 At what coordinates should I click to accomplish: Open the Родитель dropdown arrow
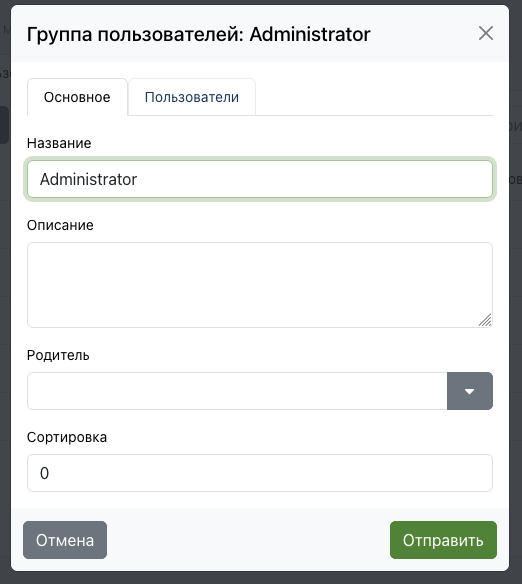[470, 391]
